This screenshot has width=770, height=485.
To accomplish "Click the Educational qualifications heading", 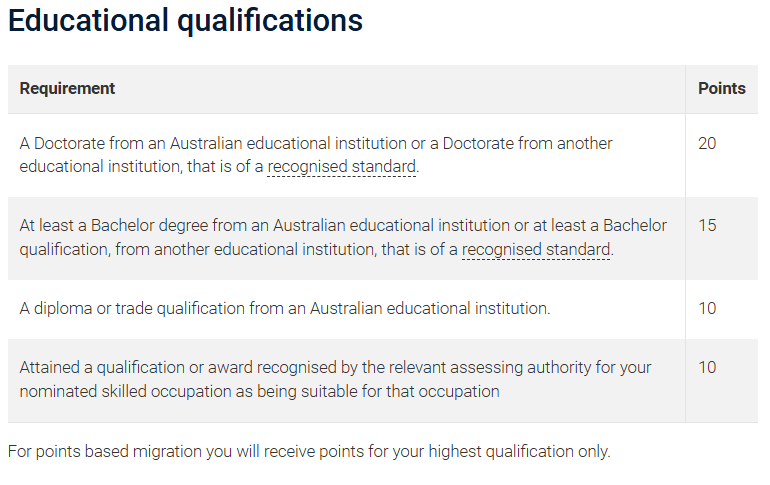I will click(x=185, y=21).
